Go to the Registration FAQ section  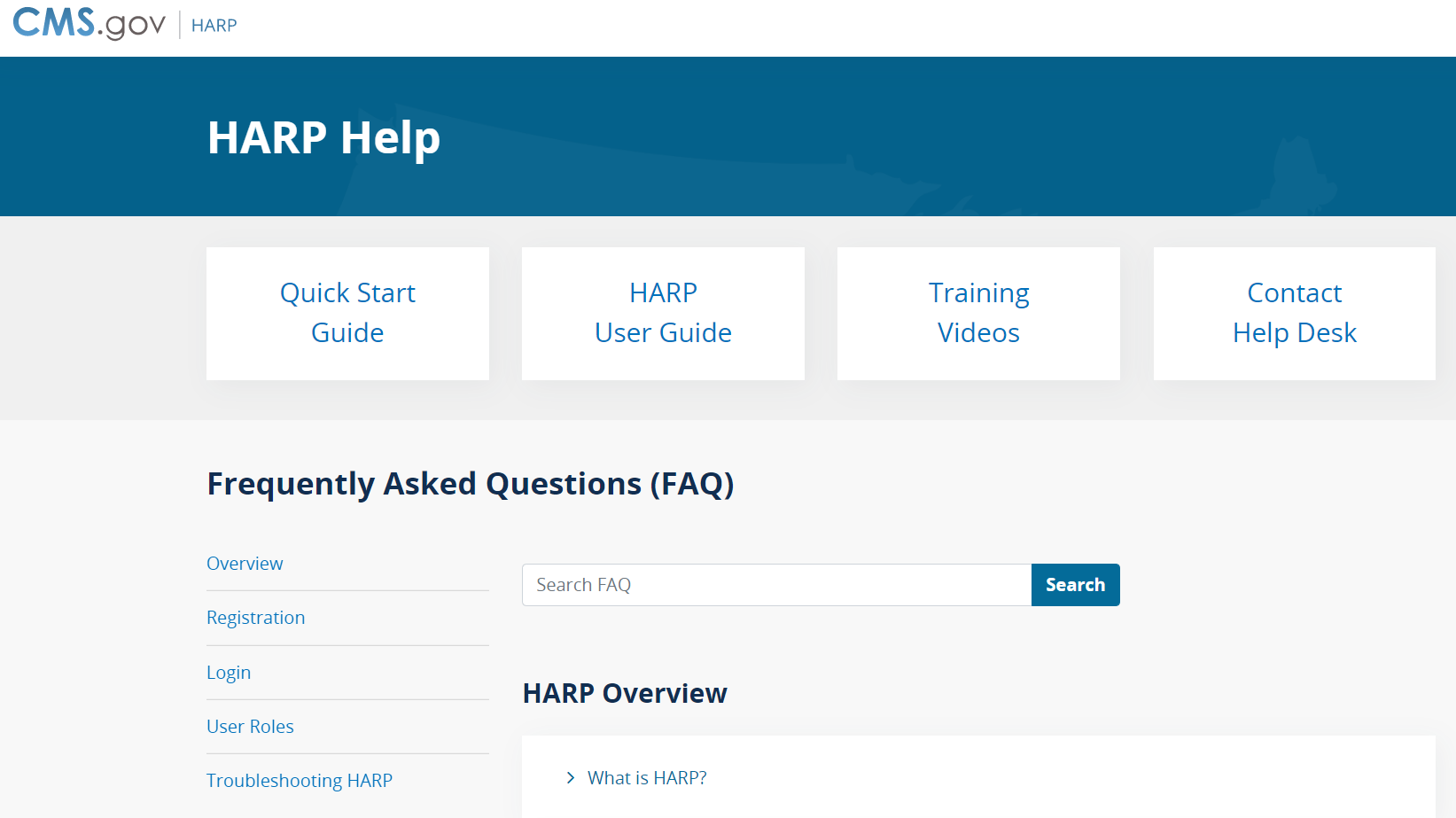[255, 618]
